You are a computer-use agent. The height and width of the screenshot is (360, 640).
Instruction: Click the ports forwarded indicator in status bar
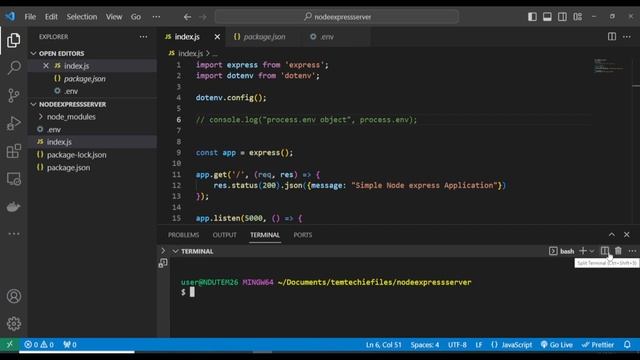coord(70,345)
